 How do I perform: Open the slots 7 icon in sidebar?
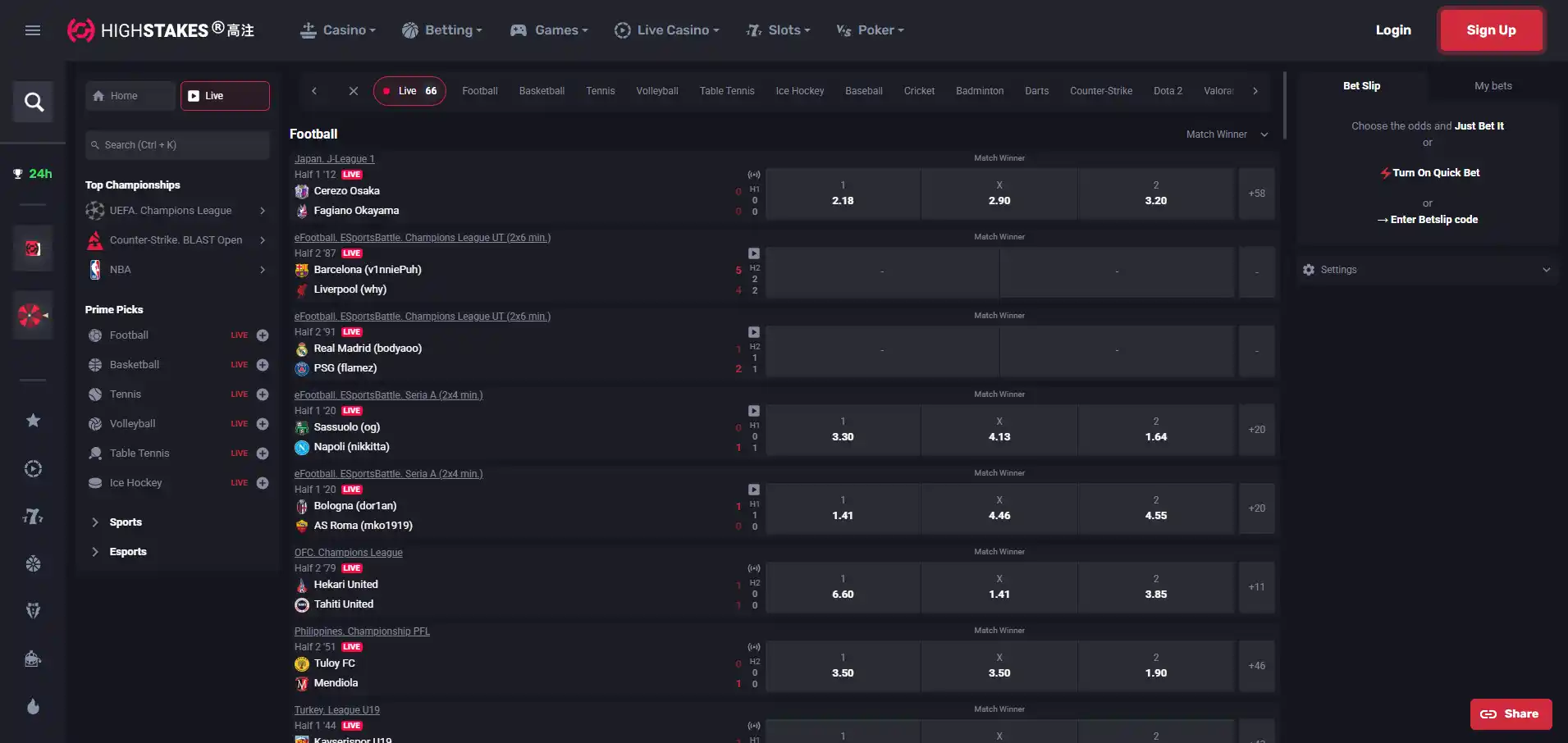[33, 516]
